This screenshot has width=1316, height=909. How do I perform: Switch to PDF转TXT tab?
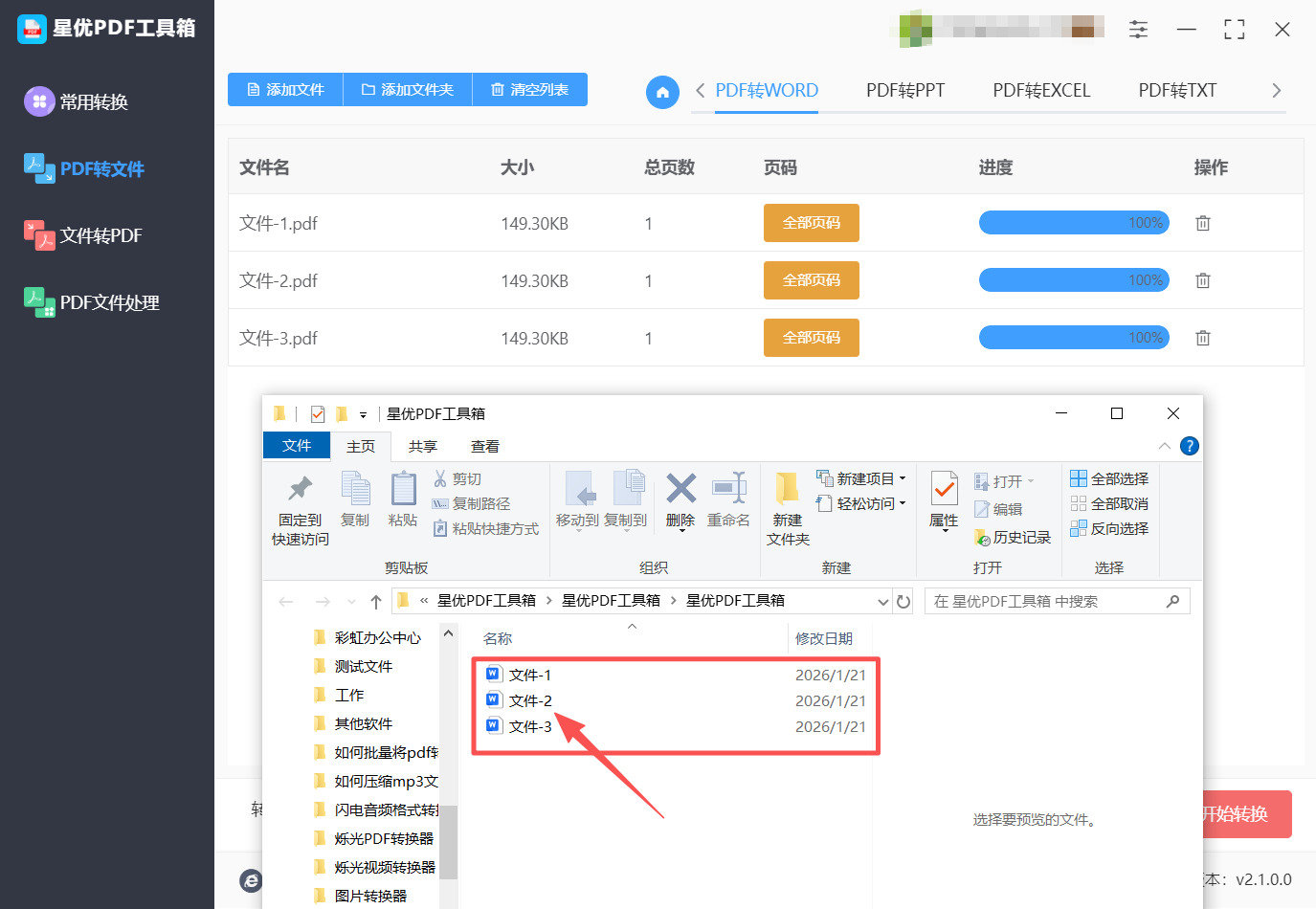[x=1177, y=90]
